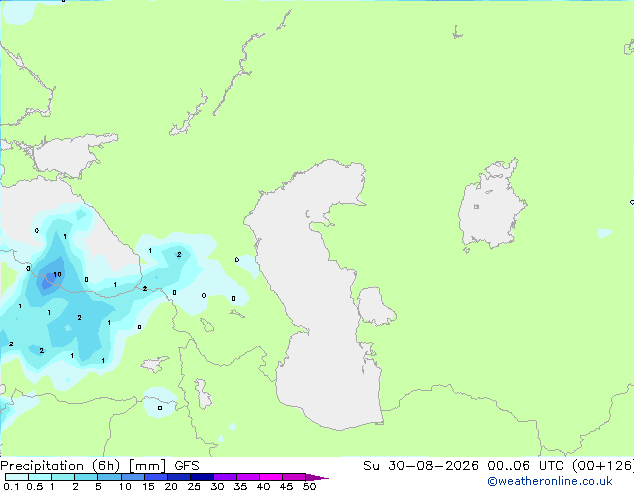
Task: Click the "10" value label on the map
Action: click(57, 274)
